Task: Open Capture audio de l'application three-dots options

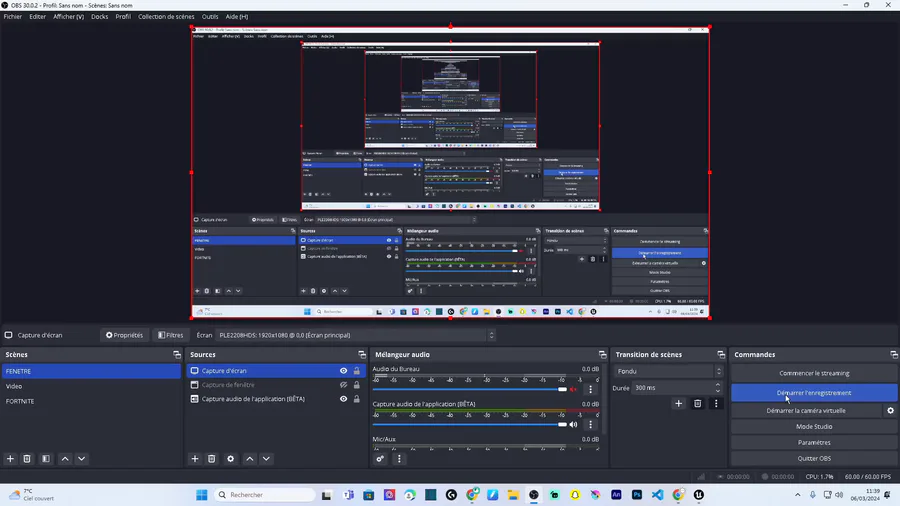Action: [x=590, y=425]
